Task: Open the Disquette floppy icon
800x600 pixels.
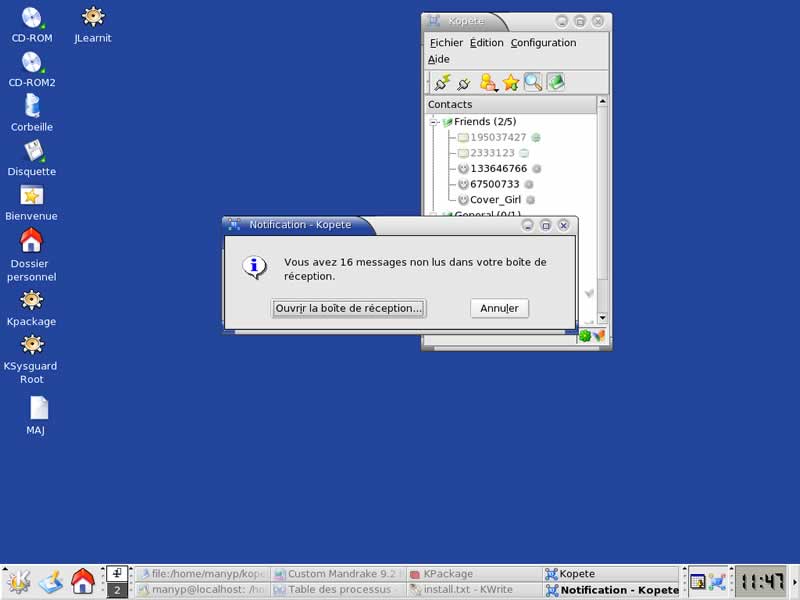Action: point(32,158)
